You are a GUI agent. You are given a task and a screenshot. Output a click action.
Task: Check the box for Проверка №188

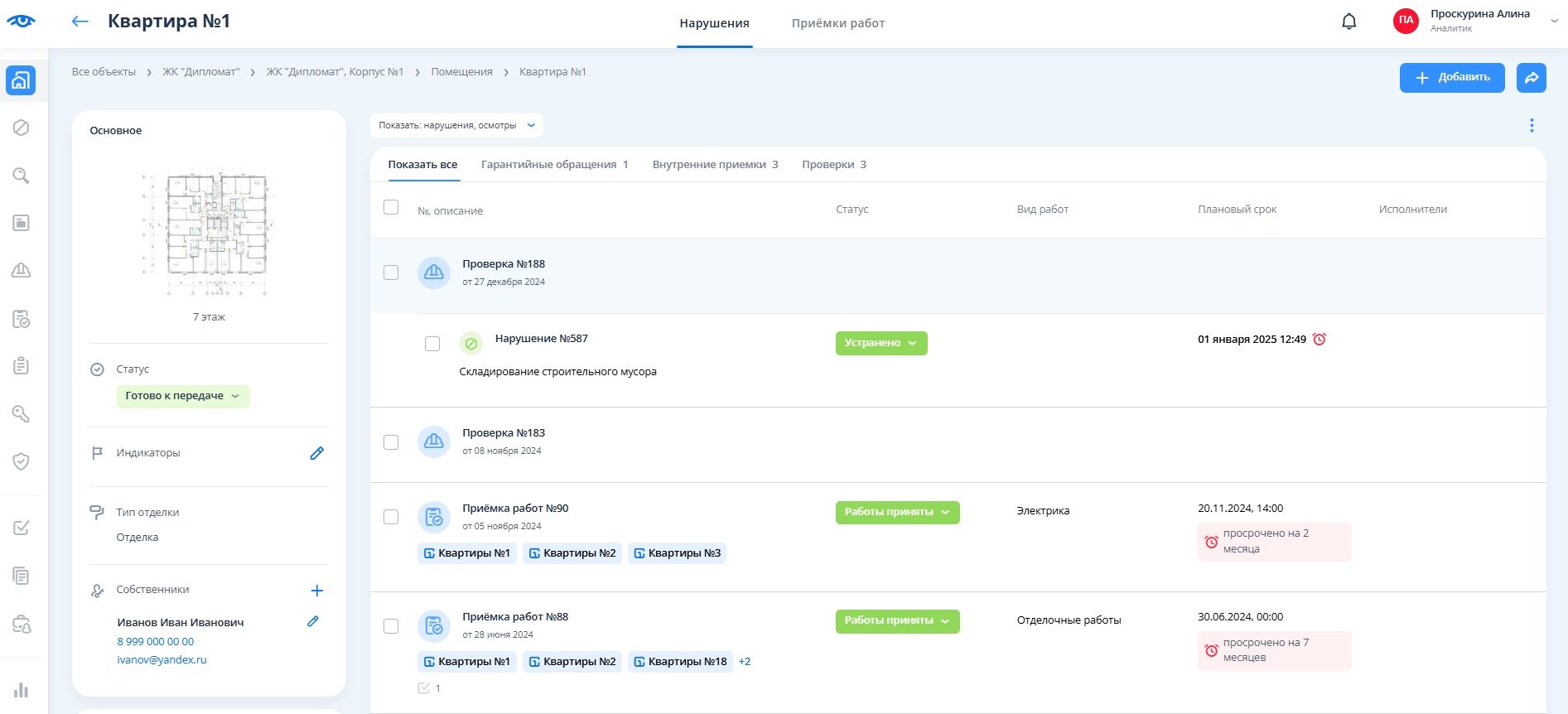tap(391, 273)
